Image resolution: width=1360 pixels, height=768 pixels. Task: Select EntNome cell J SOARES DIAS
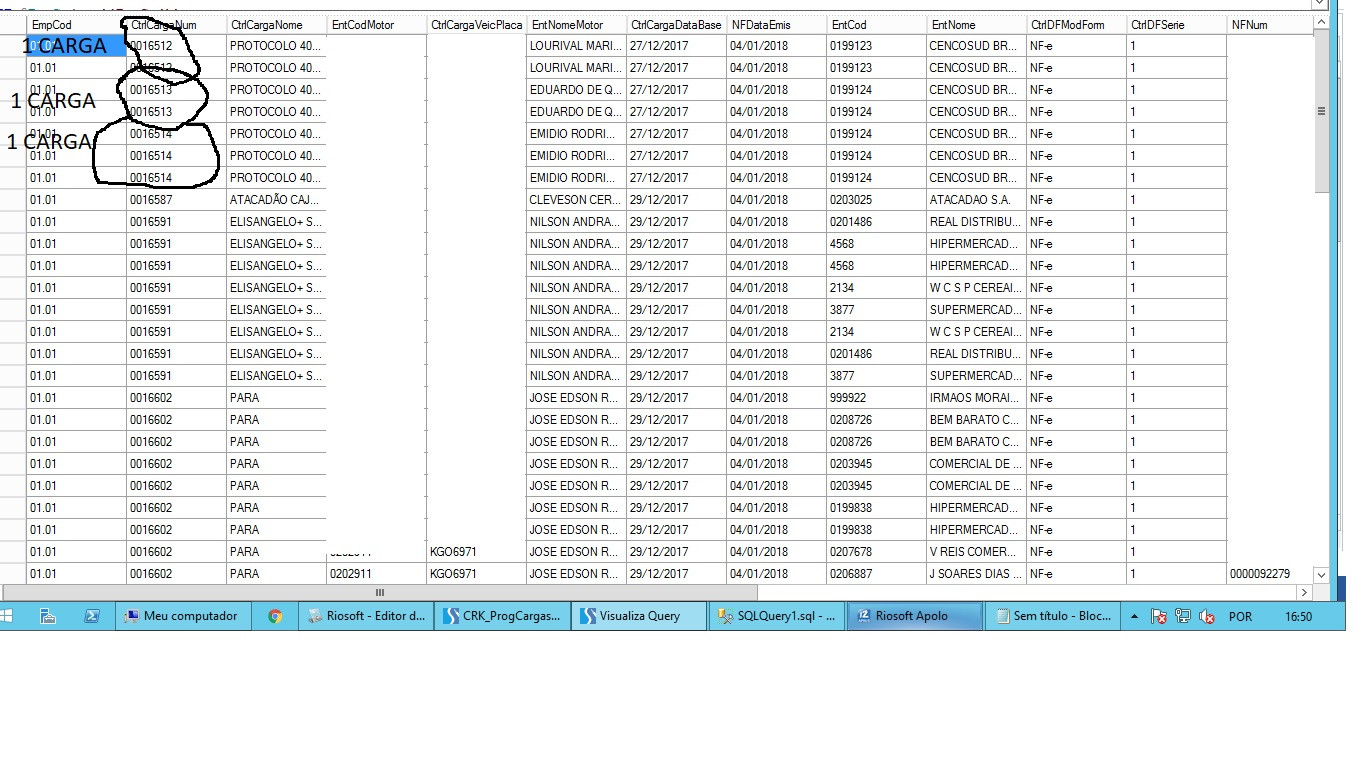976,574
